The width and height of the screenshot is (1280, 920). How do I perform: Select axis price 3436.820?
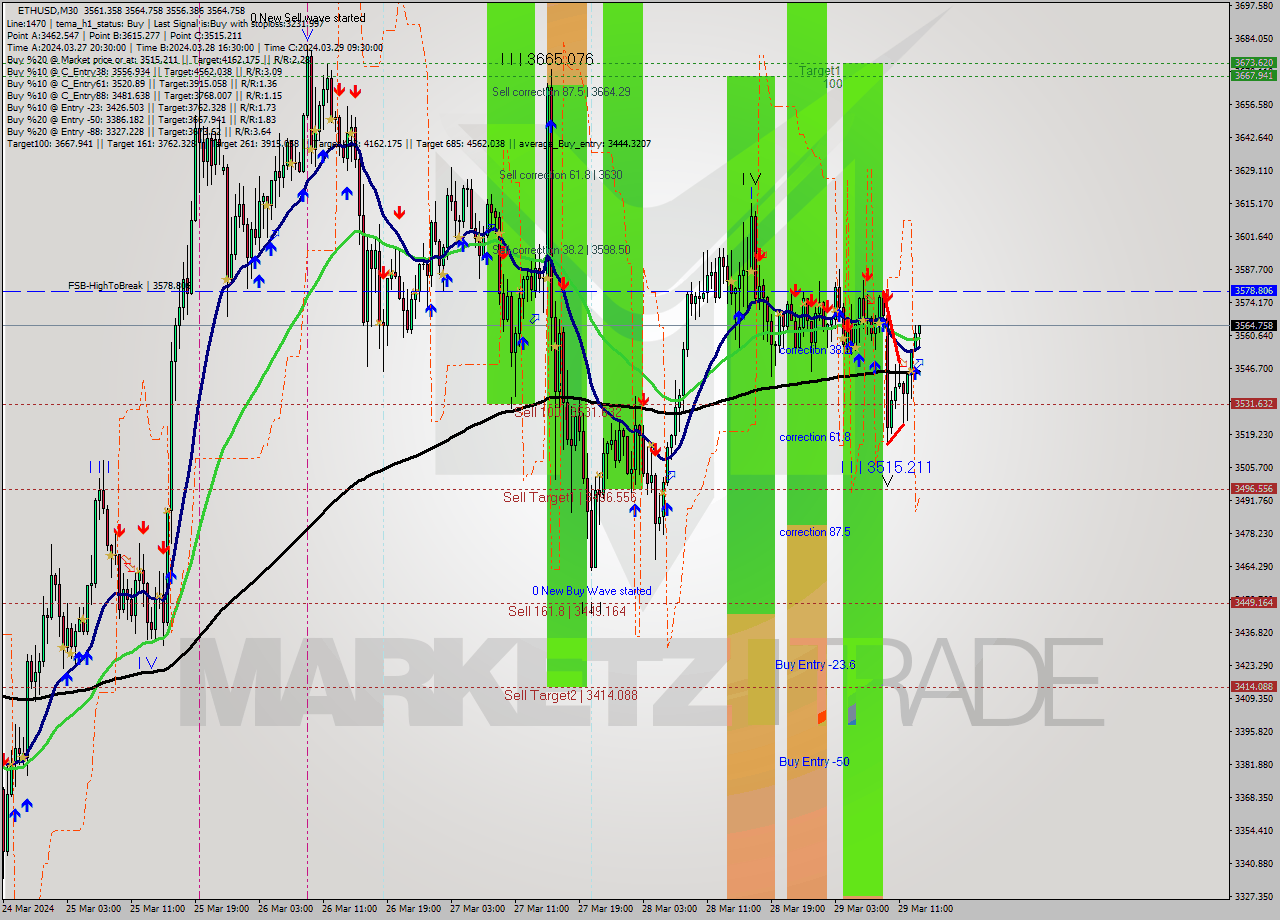coord(1253,633)
